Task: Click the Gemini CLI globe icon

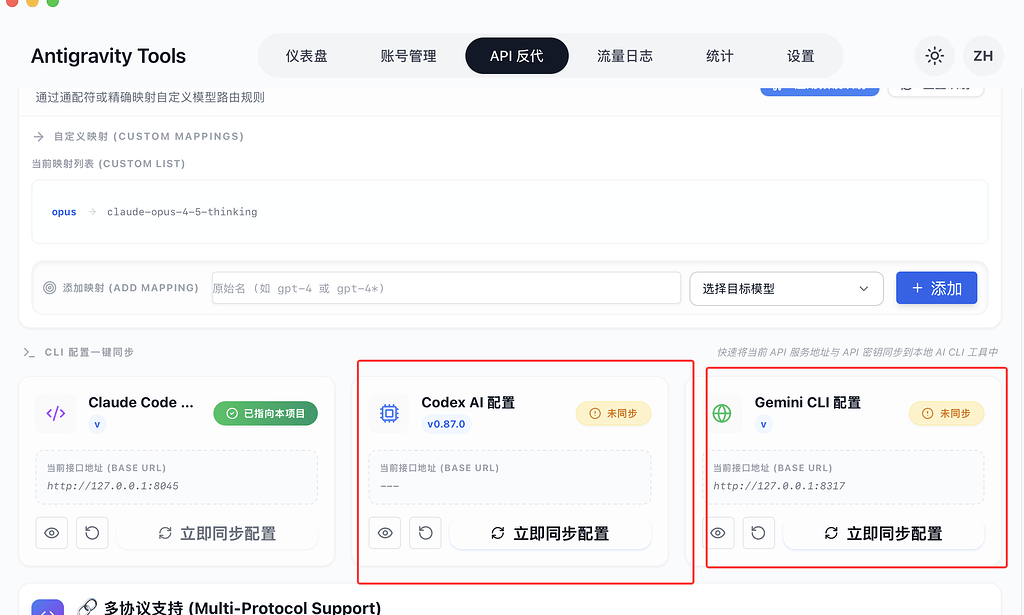Action: tap(722, 413)
